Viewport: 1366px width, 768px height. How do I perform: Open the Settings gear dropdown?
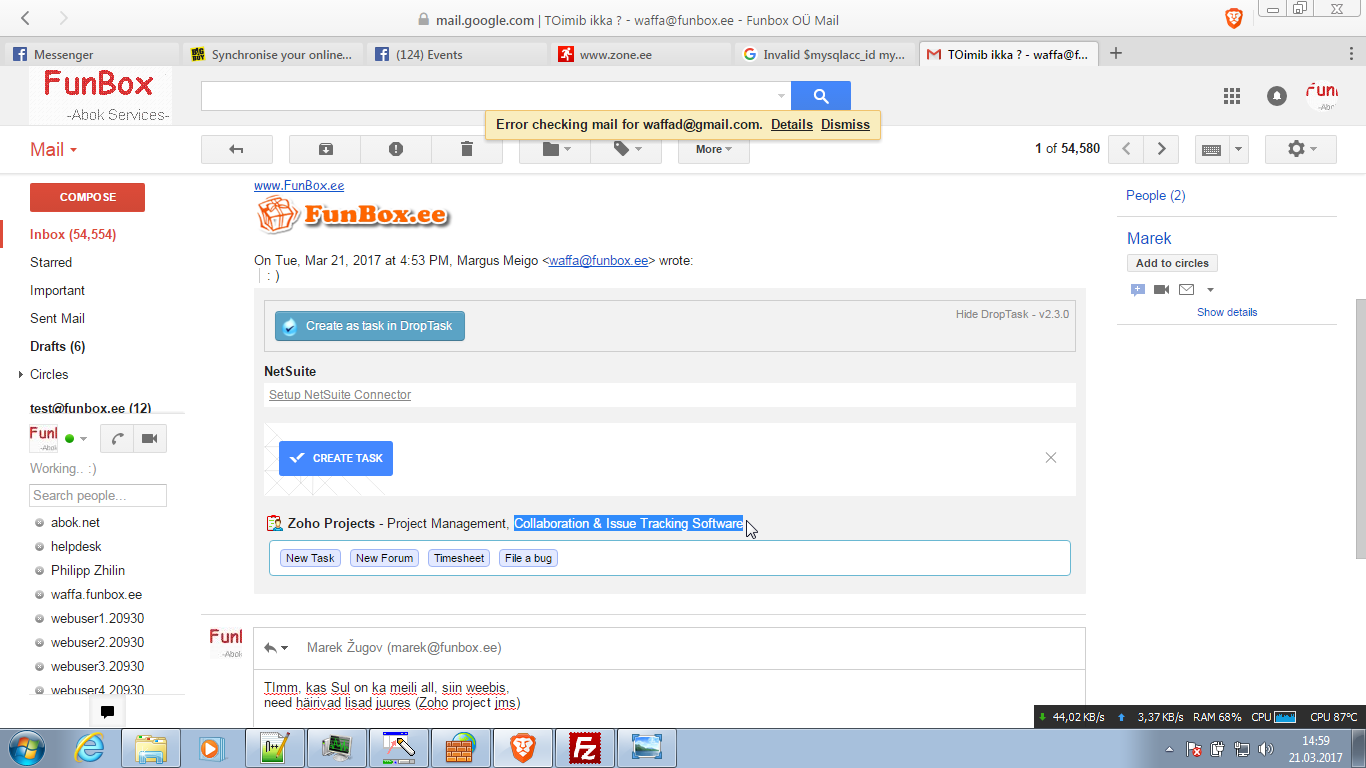click(1301, 149)
